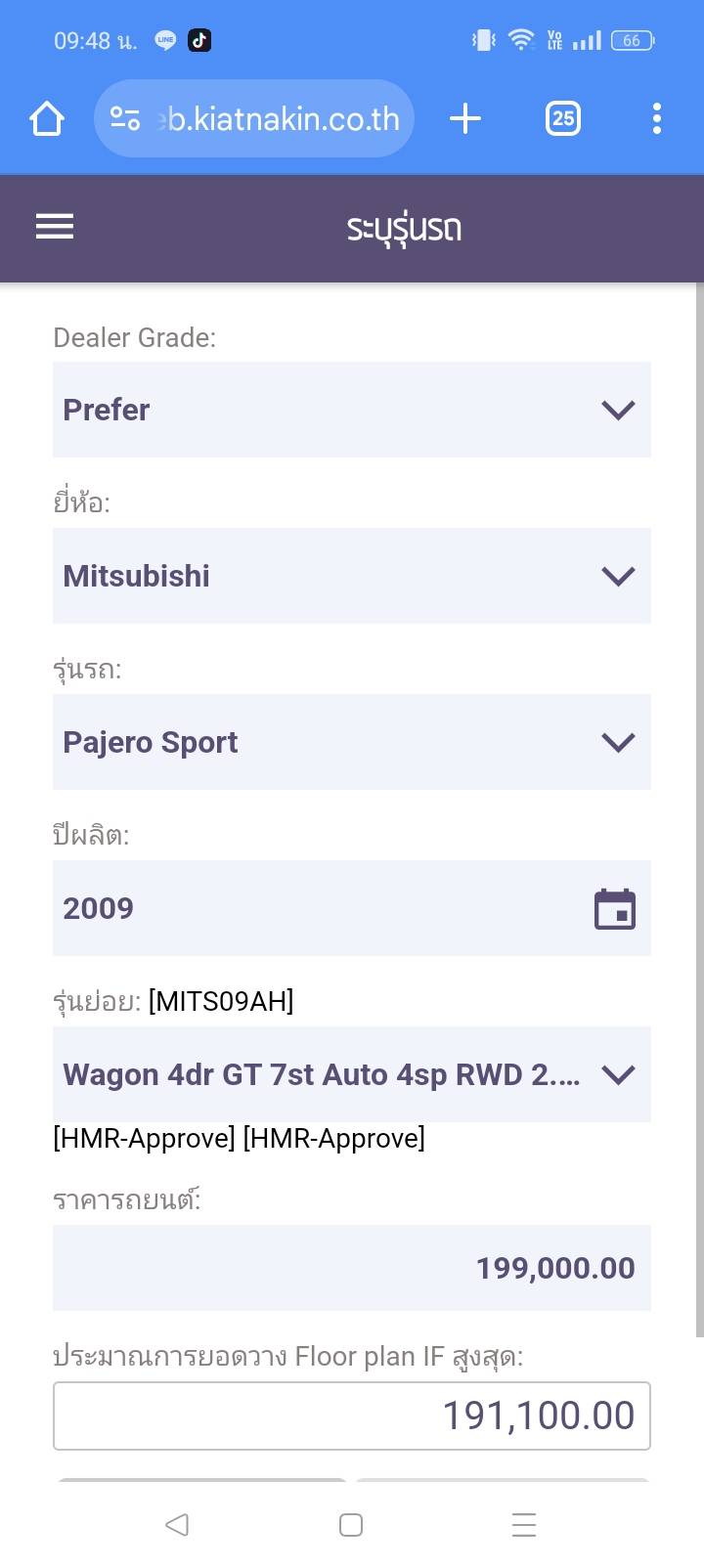
Task: Show the 25 open tabs switcher
Action: click(x=562, y=119)
